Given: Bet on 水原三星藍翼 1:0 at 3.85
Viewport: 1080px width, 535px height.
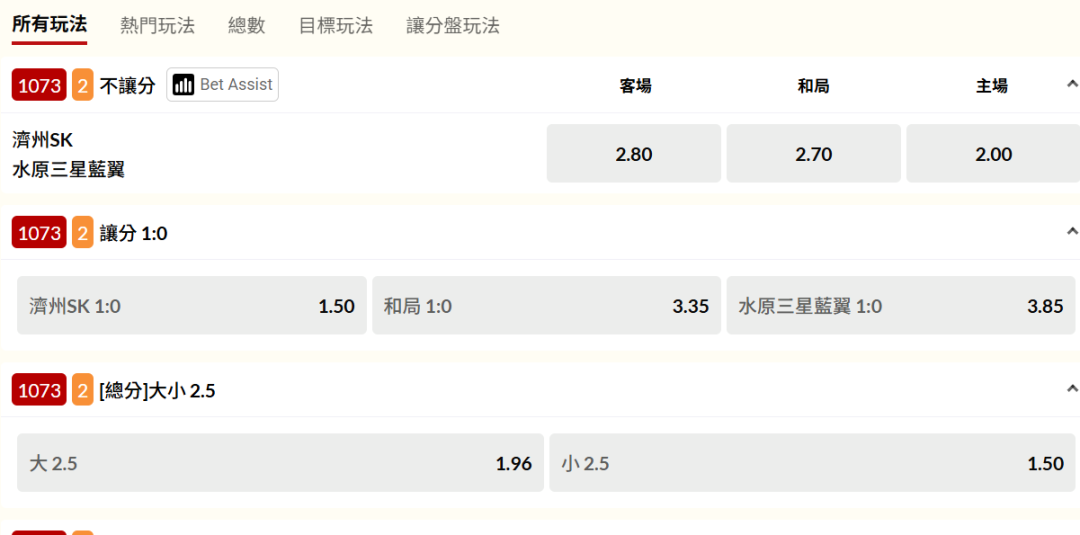Looking at the screenshot, I should 900,306.
